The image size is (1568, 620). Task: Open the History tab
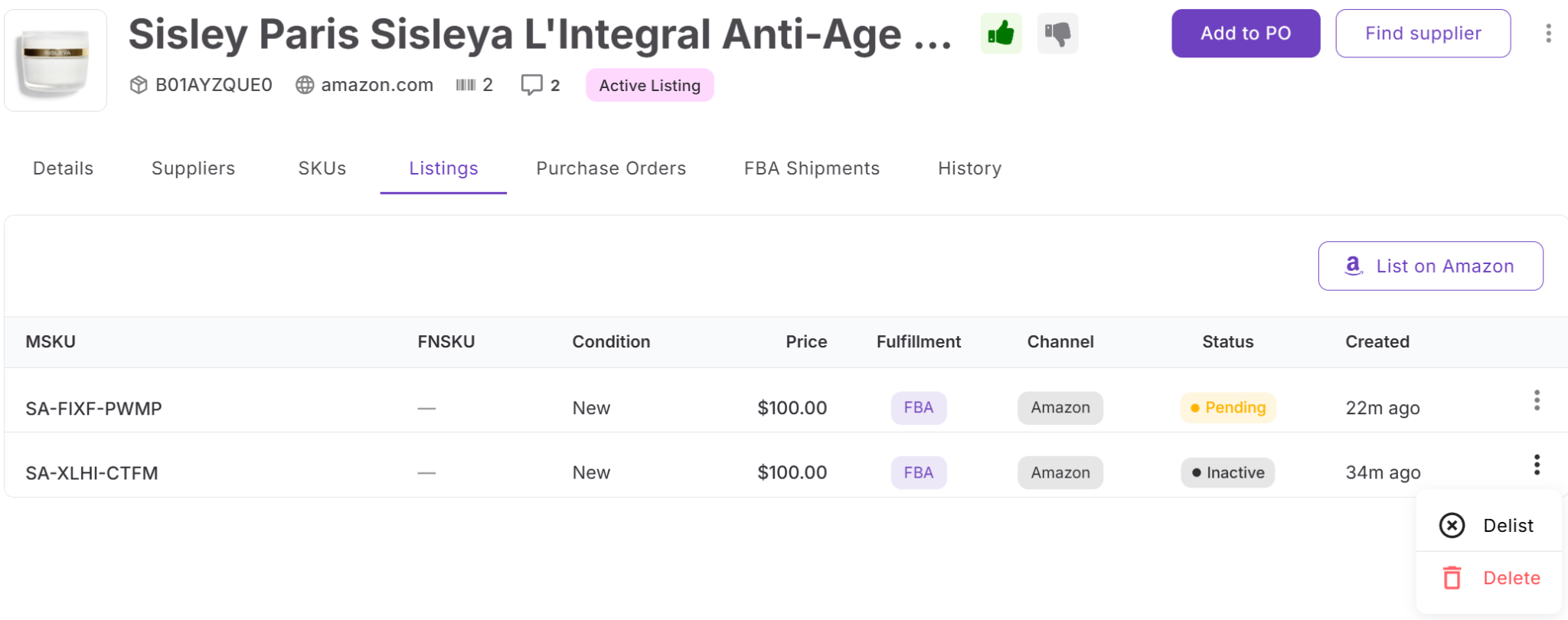[x=969, y=168]
